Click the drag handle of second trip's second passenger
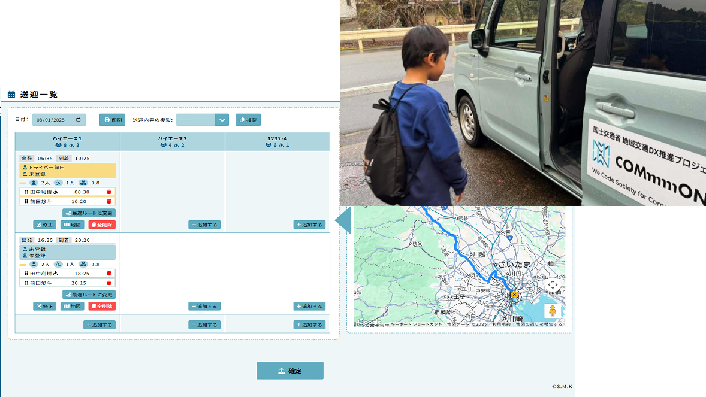 point(26,283)
